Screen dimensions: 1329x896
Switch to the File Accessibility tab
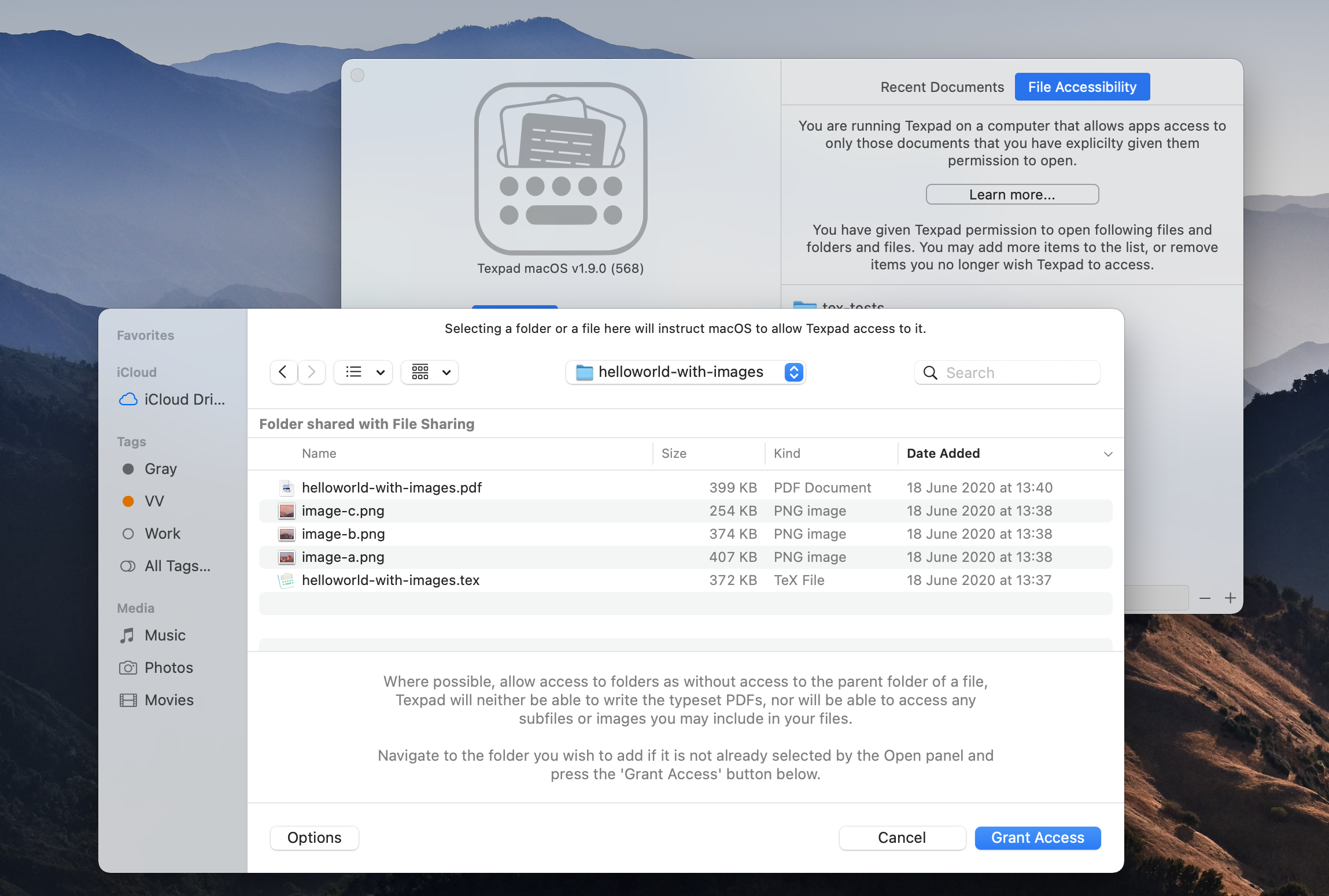[1082, 86]
